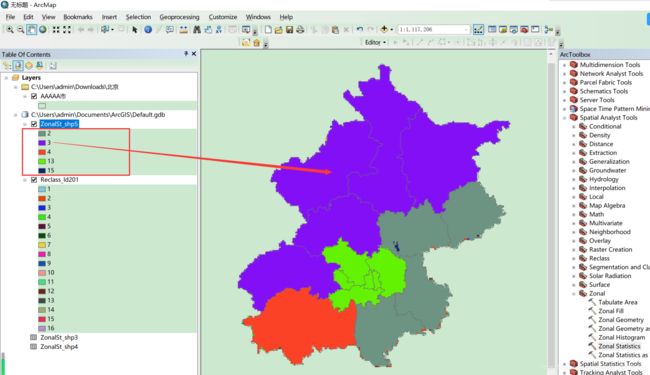Toggle the Reclass_ld201 layer checkbox
The image size is (650, 375).
pyautogui.click(x=34, y=180)
